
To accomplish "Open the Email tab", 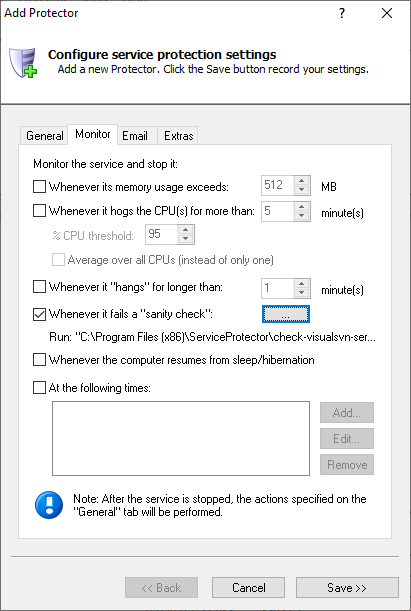I will tap(135, 136).
